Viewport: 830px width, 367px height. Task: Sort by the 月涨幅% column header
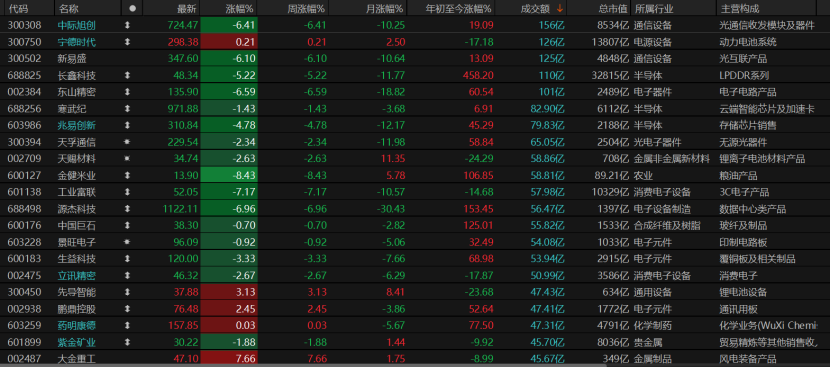pyautogui.click(x=385, y=8)
